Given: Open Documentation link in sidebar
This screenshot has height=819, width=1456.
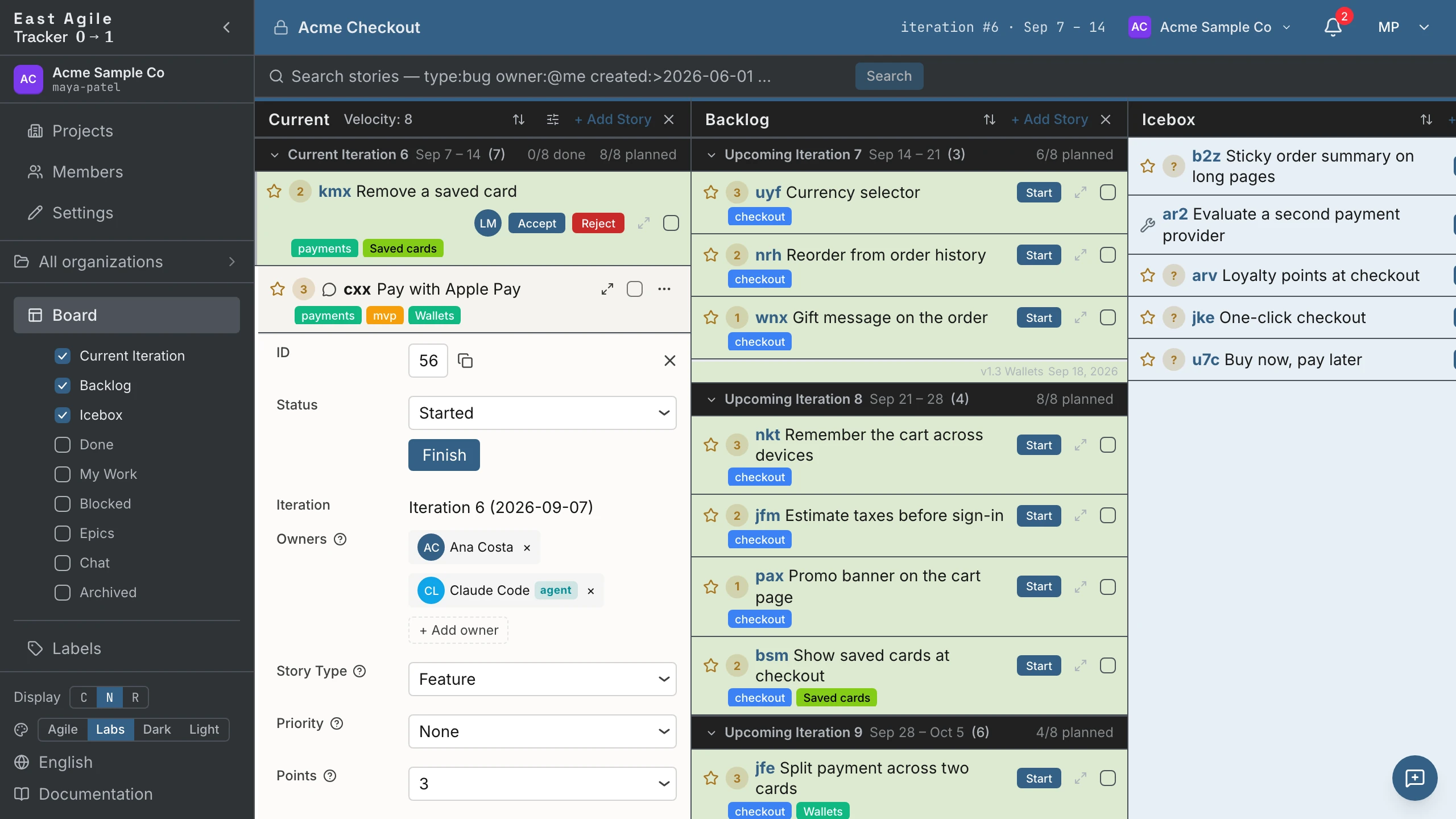Looking at the screenshot, I should click(x=96, y=794).
